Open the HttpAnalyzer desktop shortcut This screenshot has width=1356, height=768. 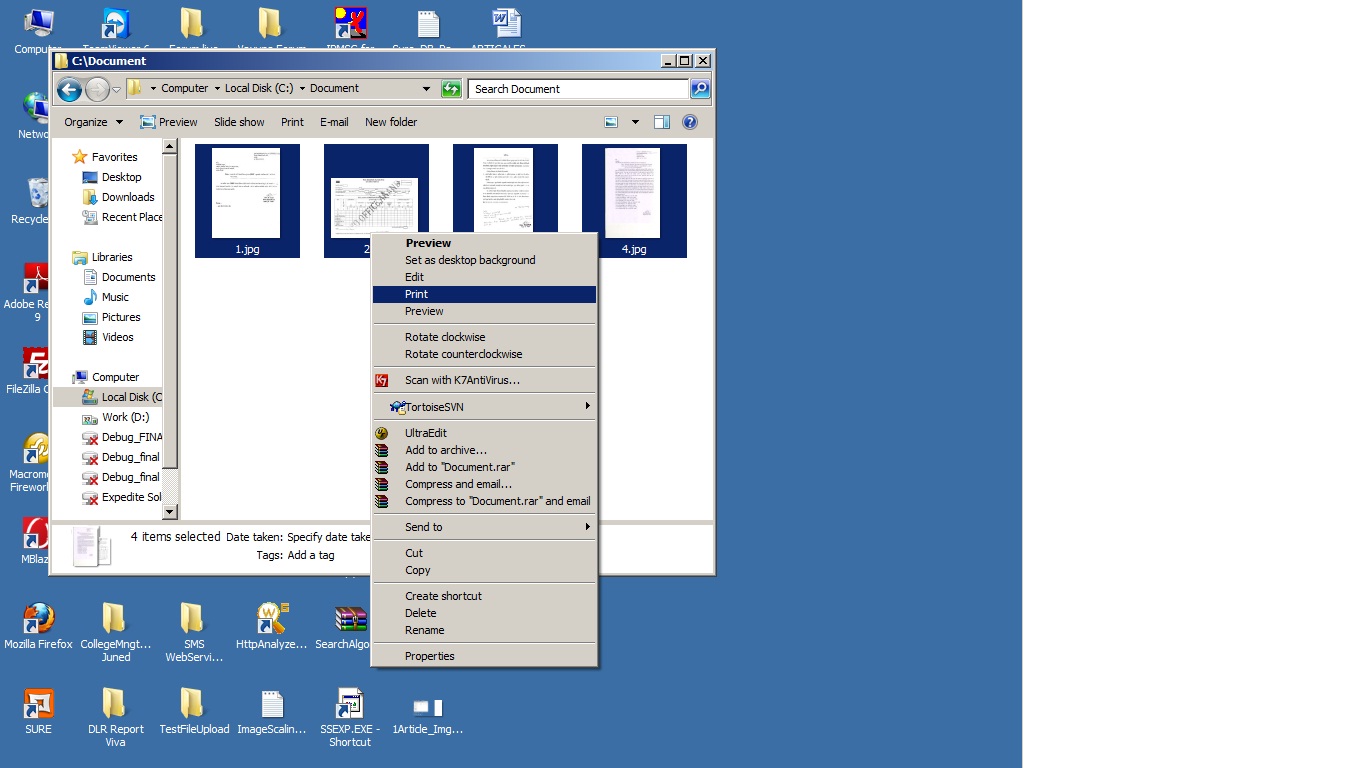(272, 627)
